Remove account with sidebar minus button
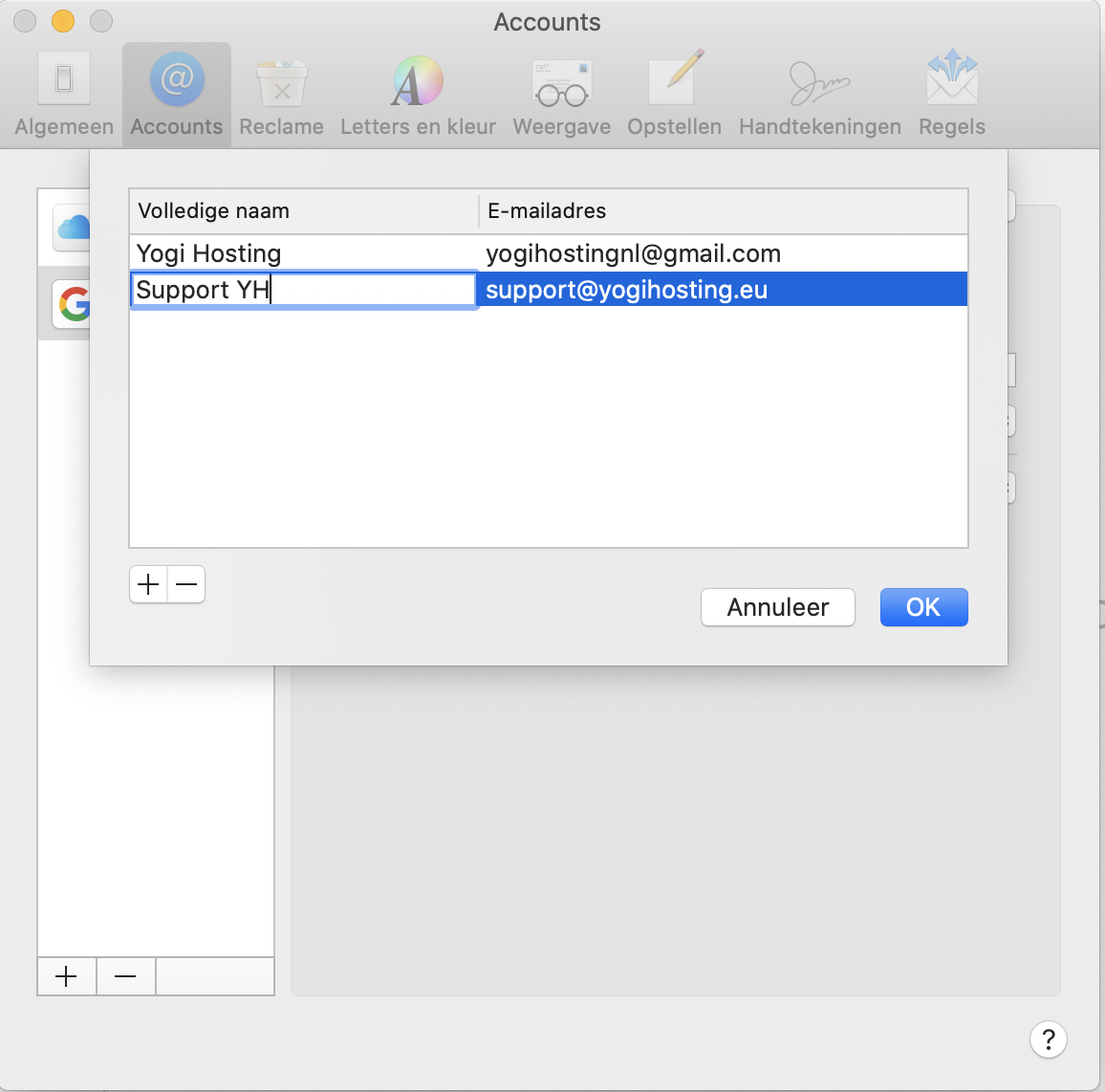Screen dimensions: 1105x1092 pyautogui.click(x=125, y=976)
